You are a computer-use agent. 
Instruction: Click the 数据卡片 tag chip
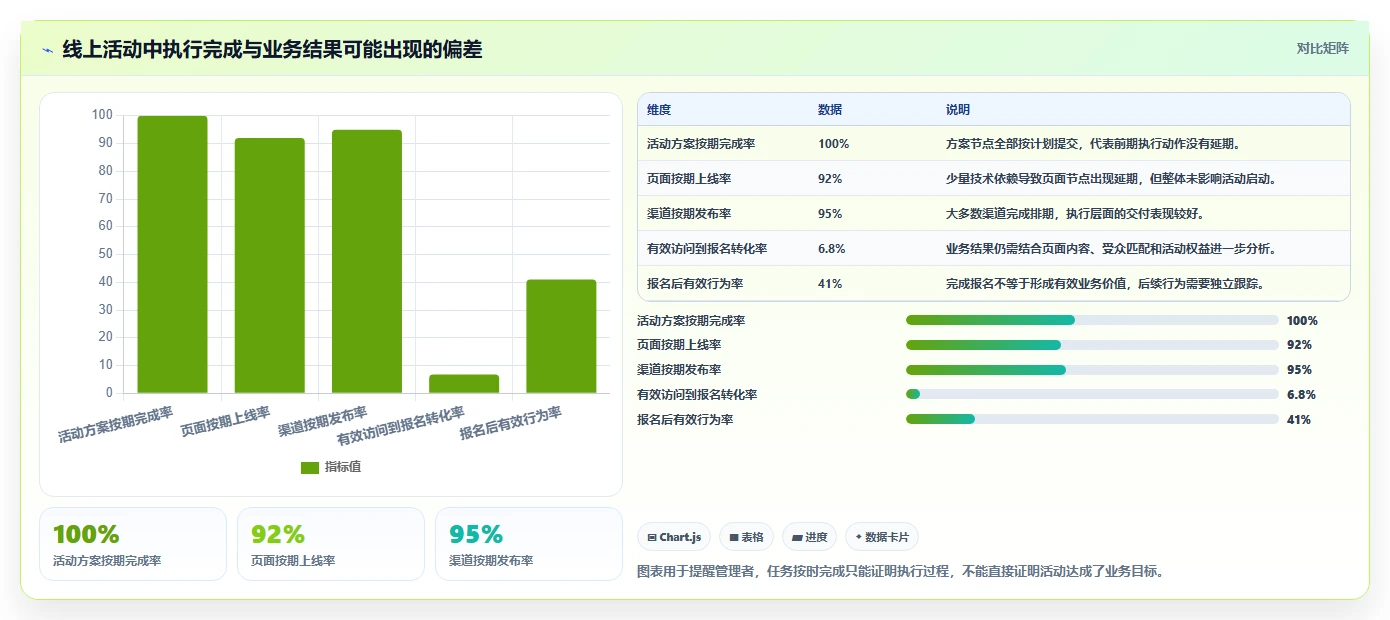(x=882, y=537)
